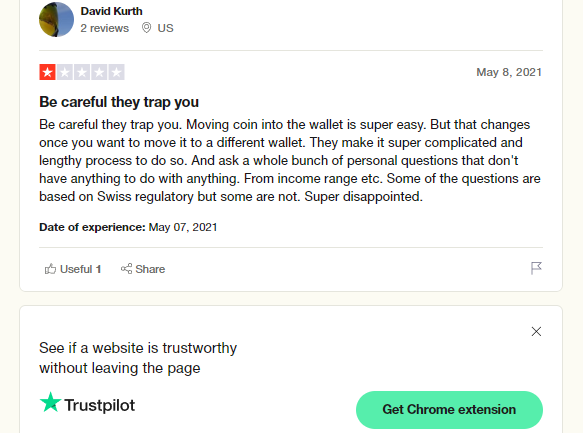The height and width of the screenshot is (433, 583).
Task: View David Kurth's 2 reviews
Action: point(105,28)
